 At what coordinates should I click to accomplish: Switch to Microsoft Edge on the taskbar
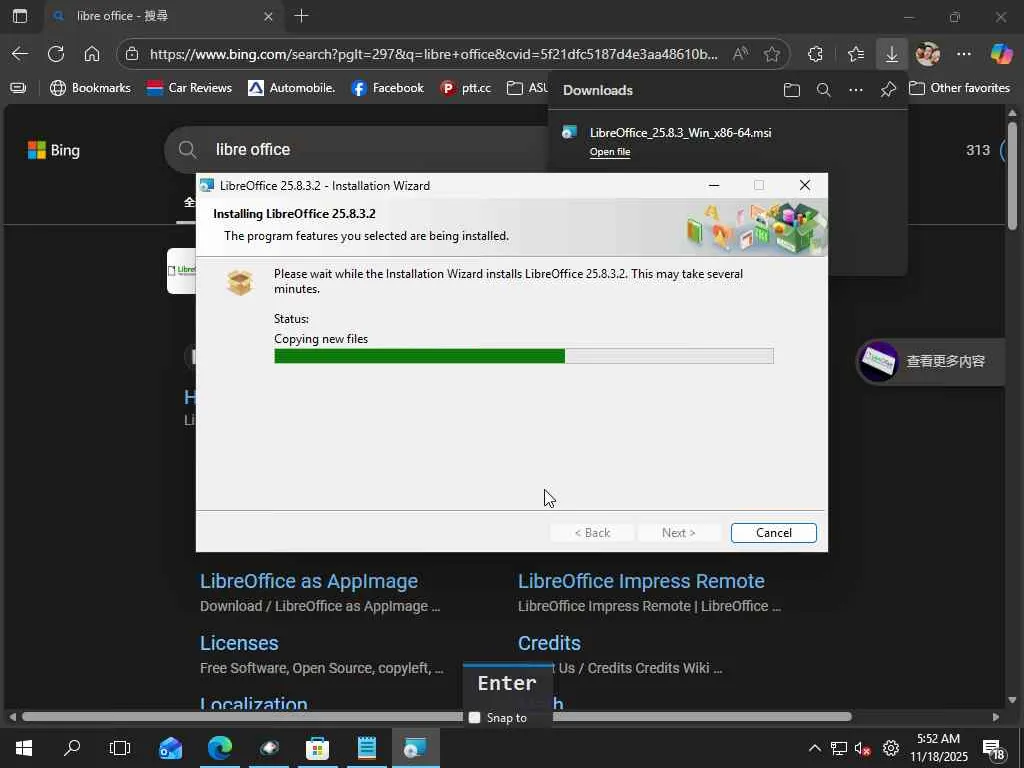tap(220, 748)
